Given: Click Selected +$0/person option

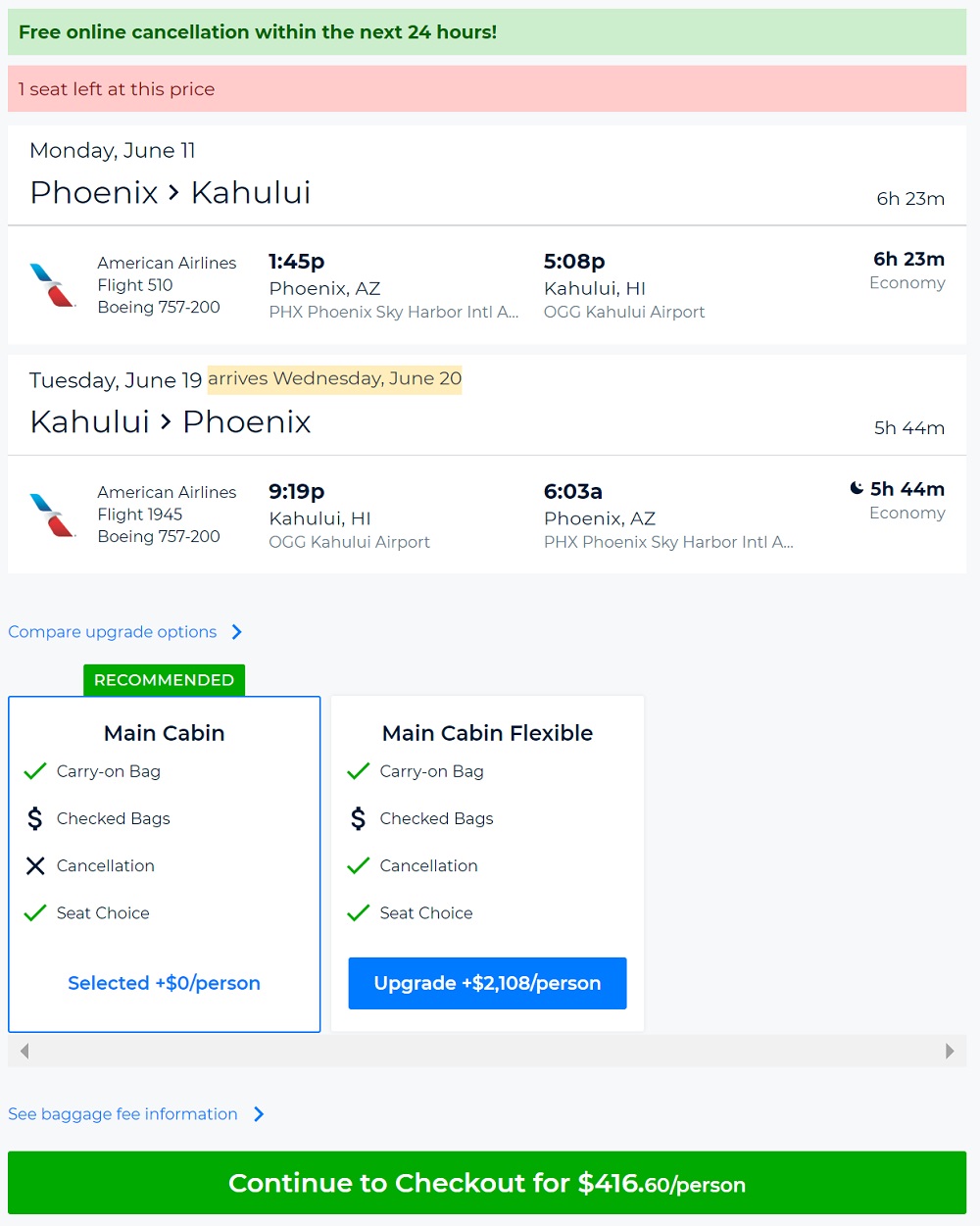Looking at the screenshot, I should [x=164, y=983].
